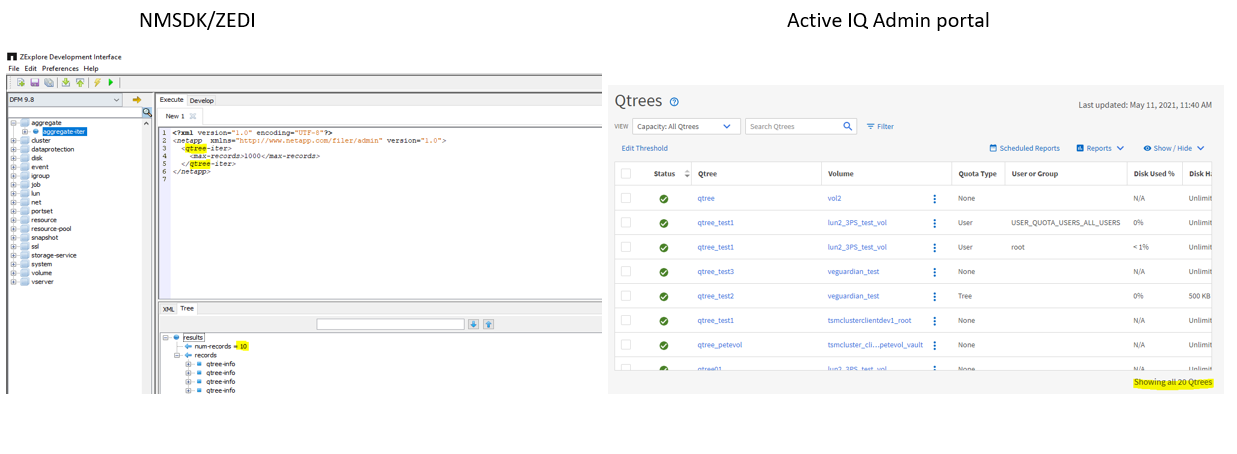Click the Edit Threshold link
The image size is (1237, 454).
click(644, 148)
